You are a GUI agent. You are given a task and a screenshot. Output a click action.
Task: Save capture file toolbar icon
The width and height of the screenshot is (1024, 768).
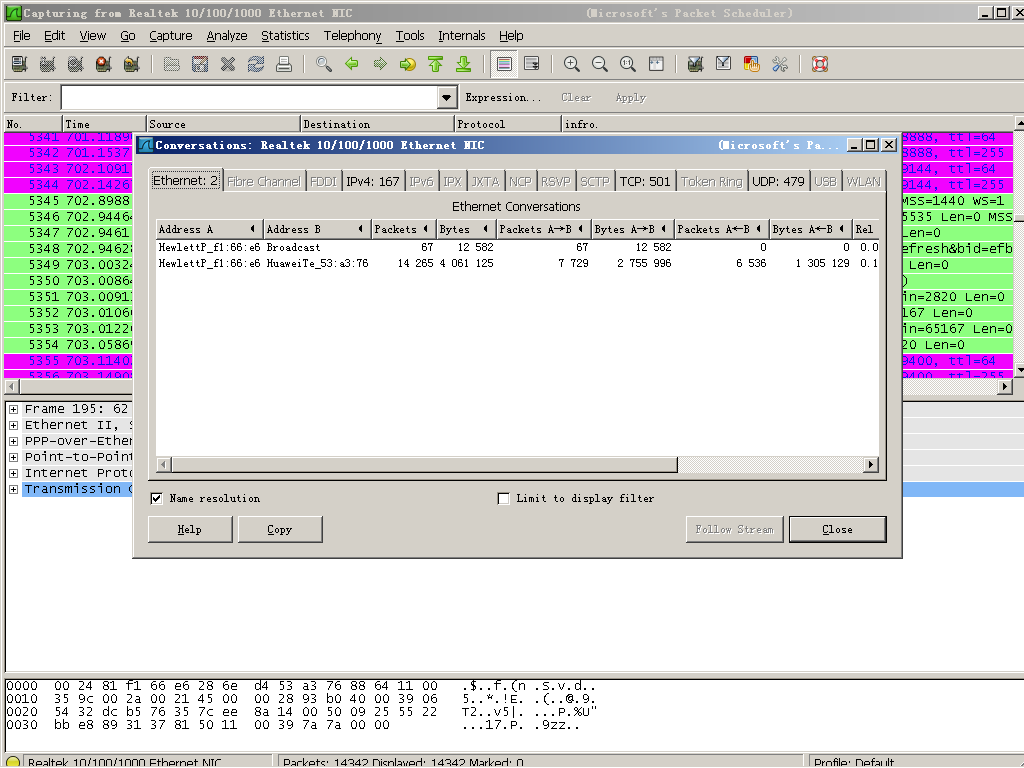tap(200, 64)
